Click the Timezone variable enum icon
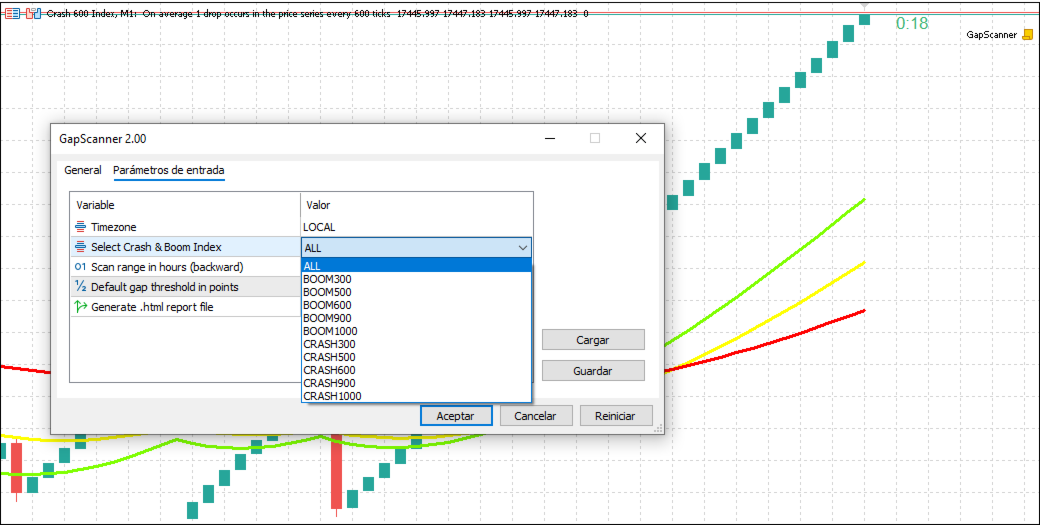 [x=80, y=227]
